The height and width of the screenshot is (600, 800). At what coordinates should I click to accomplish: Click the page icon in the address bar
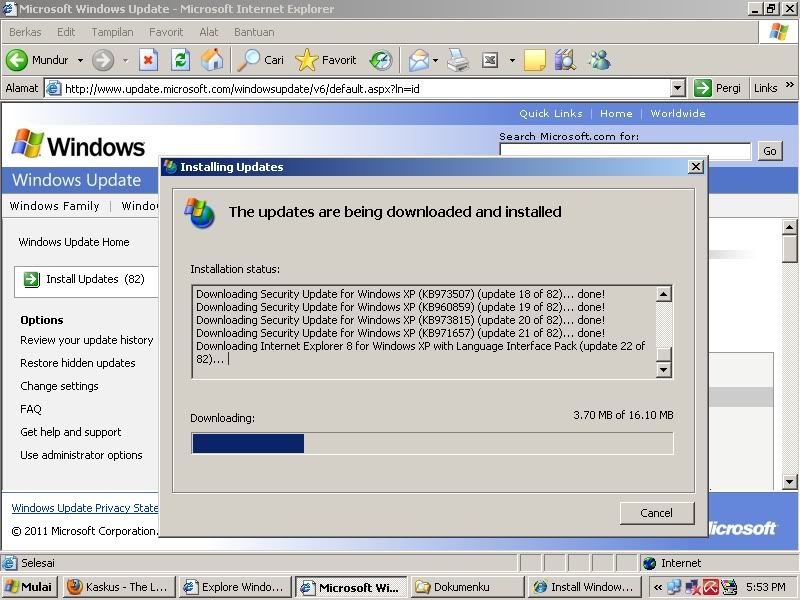coord(53,89)
